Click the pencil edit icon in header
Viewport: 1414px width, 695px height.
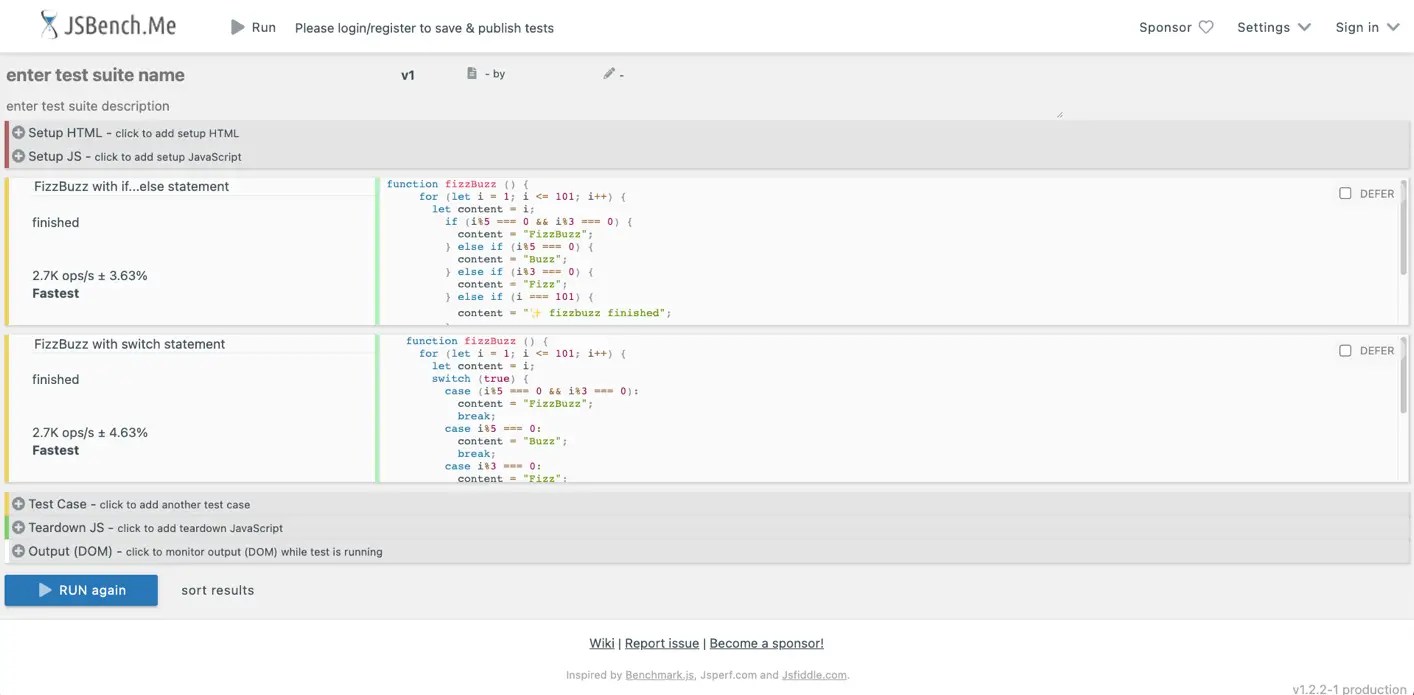coord(608,73)
